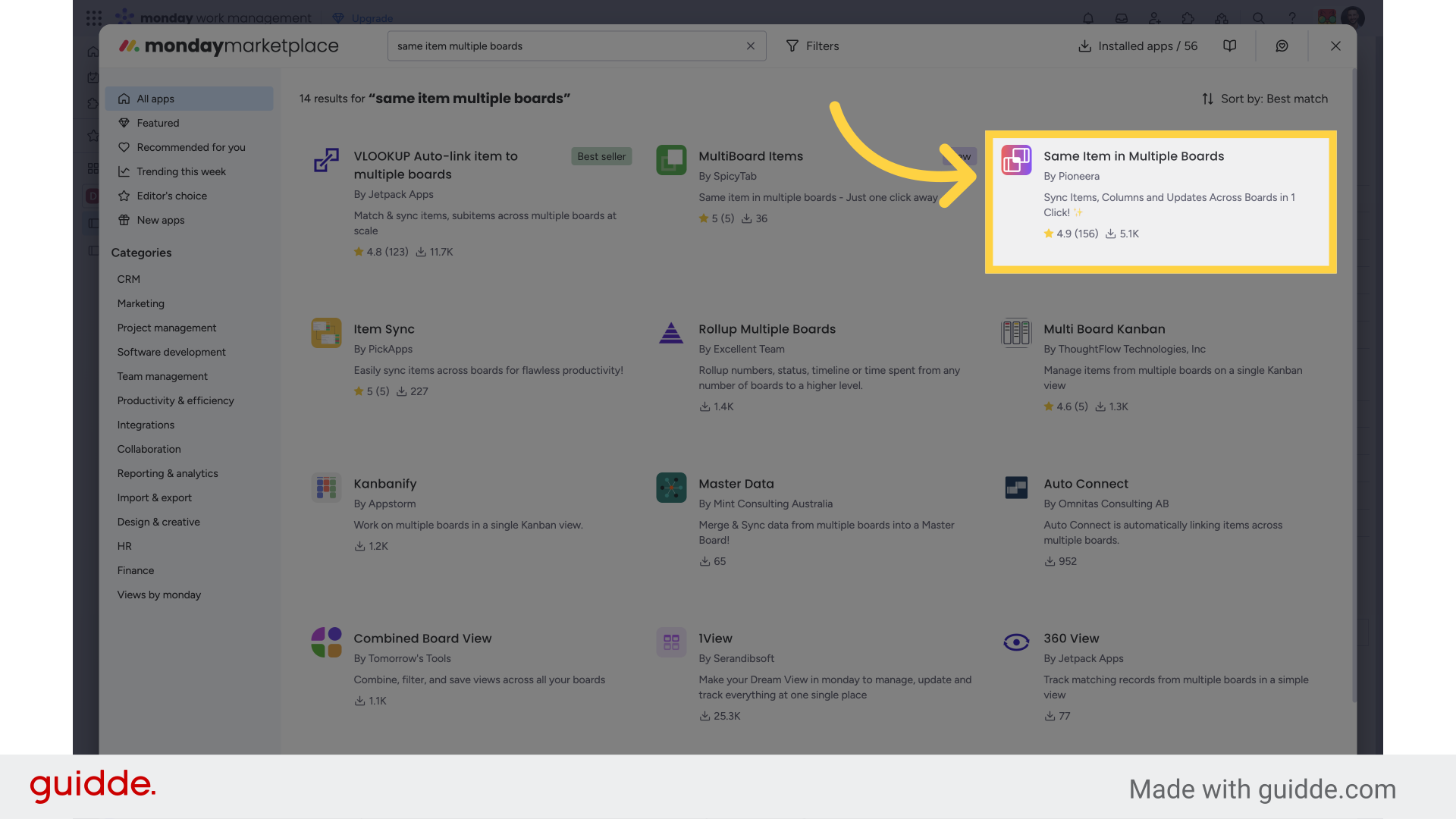Open Same Item in Multiple Boards title
Image resolution: width=1456 pixels, height=819 pixels.
click(x=1134, y=156)
